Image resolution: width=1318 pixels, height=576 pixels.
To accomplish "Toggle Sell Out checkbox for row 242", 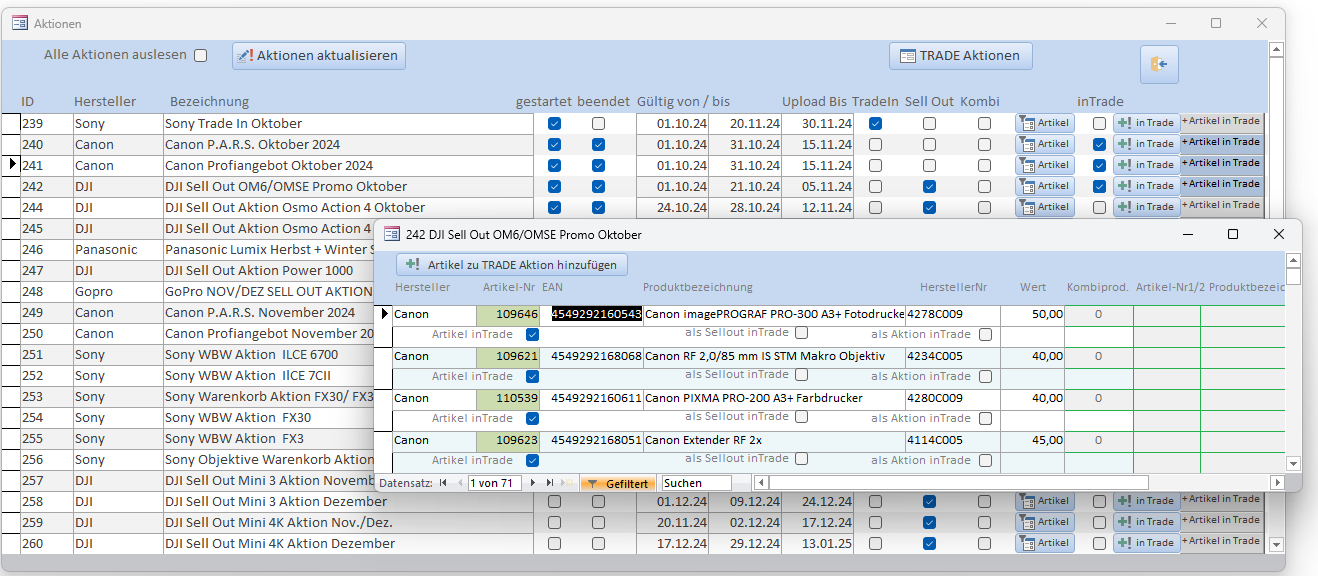I will (x=929, y=187).
